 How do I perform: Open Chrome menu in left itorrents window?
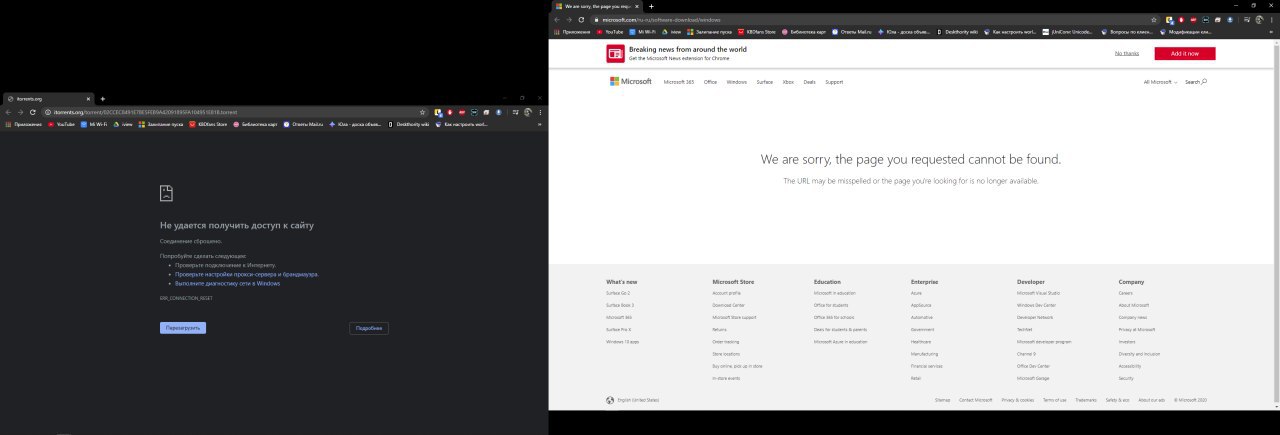pos(541,112)
